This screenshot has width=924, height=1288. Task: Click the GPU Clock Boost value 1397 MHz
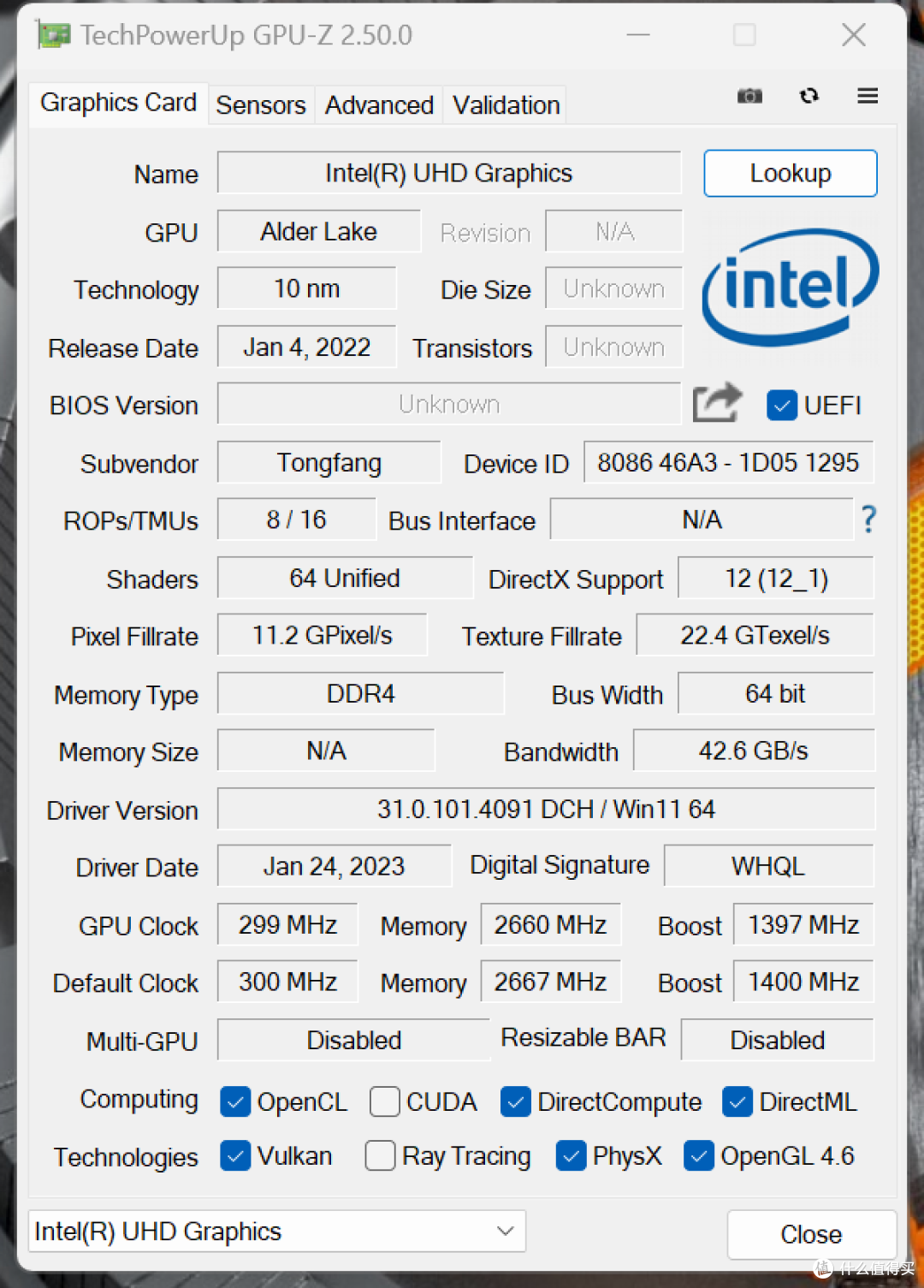pyautogui.click(x=803, y=924)
